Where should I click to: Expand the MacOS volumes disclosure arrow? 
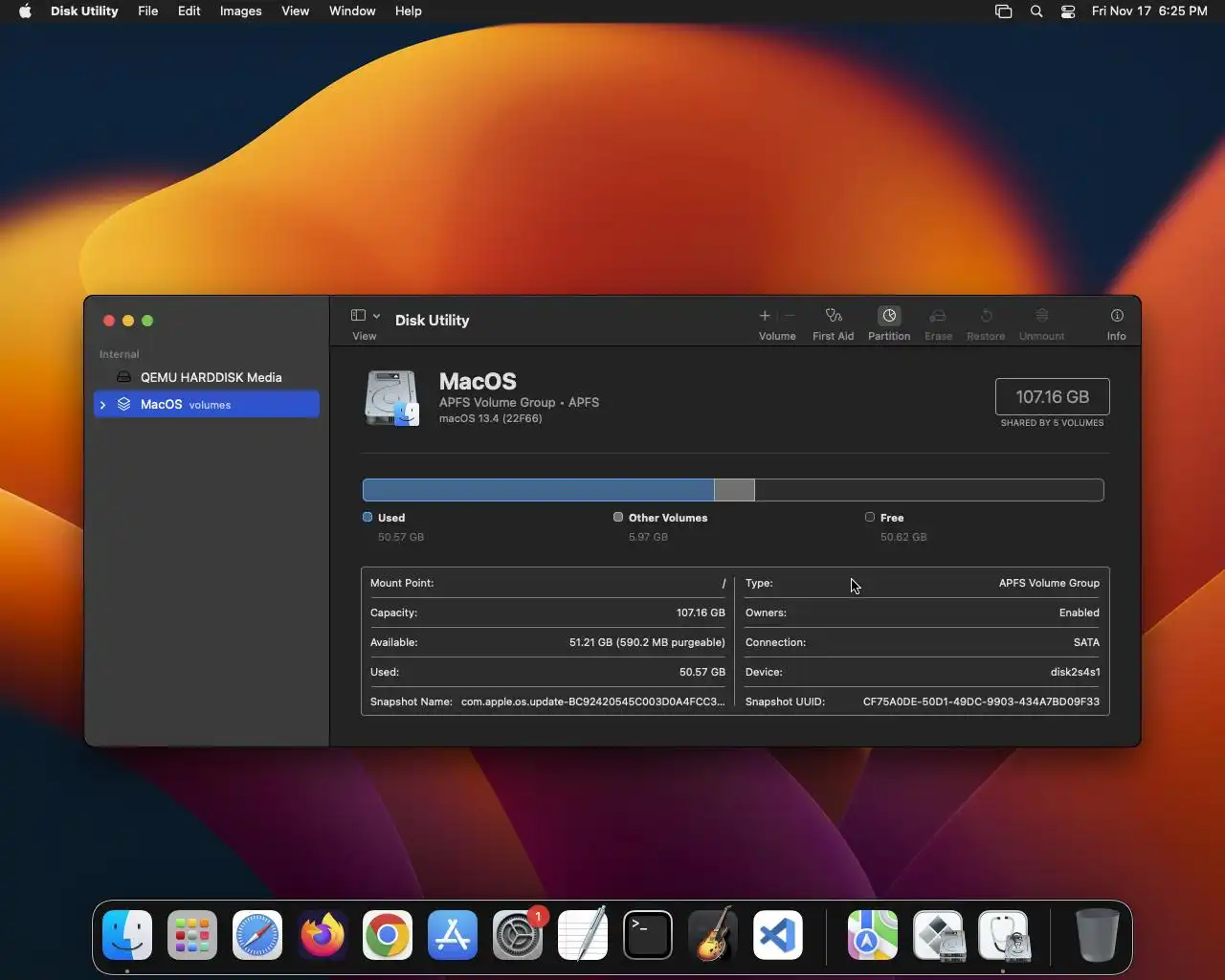[x=102, y=405]
